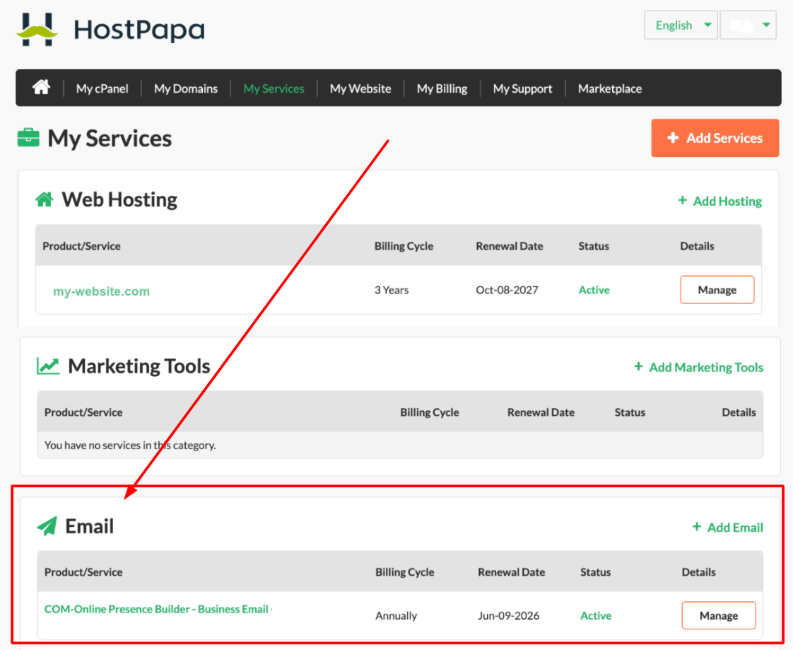The width and height of the screenshot is (793, 650).
Task: Open the account dropdown beside English
Action: coord(748,25)
